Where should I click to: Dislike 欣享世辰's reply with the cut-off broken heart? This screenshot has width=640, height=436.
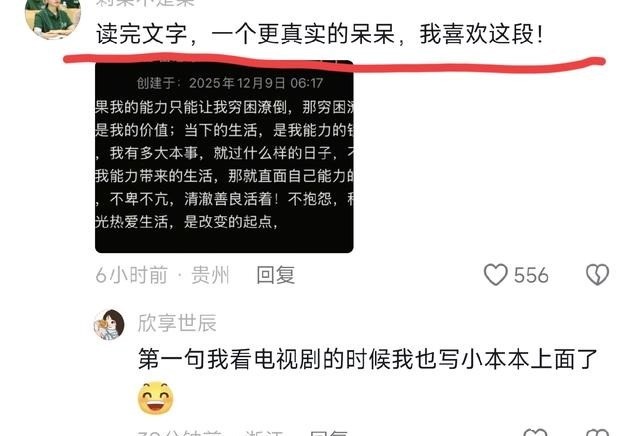click(597, 432)
